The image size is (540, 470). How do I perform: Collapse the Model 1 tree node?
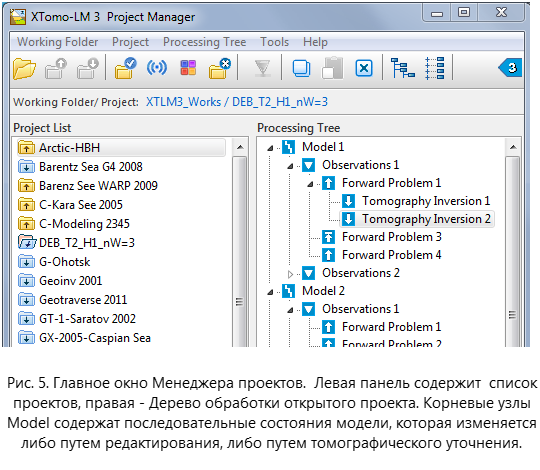(x=270, y=148)
